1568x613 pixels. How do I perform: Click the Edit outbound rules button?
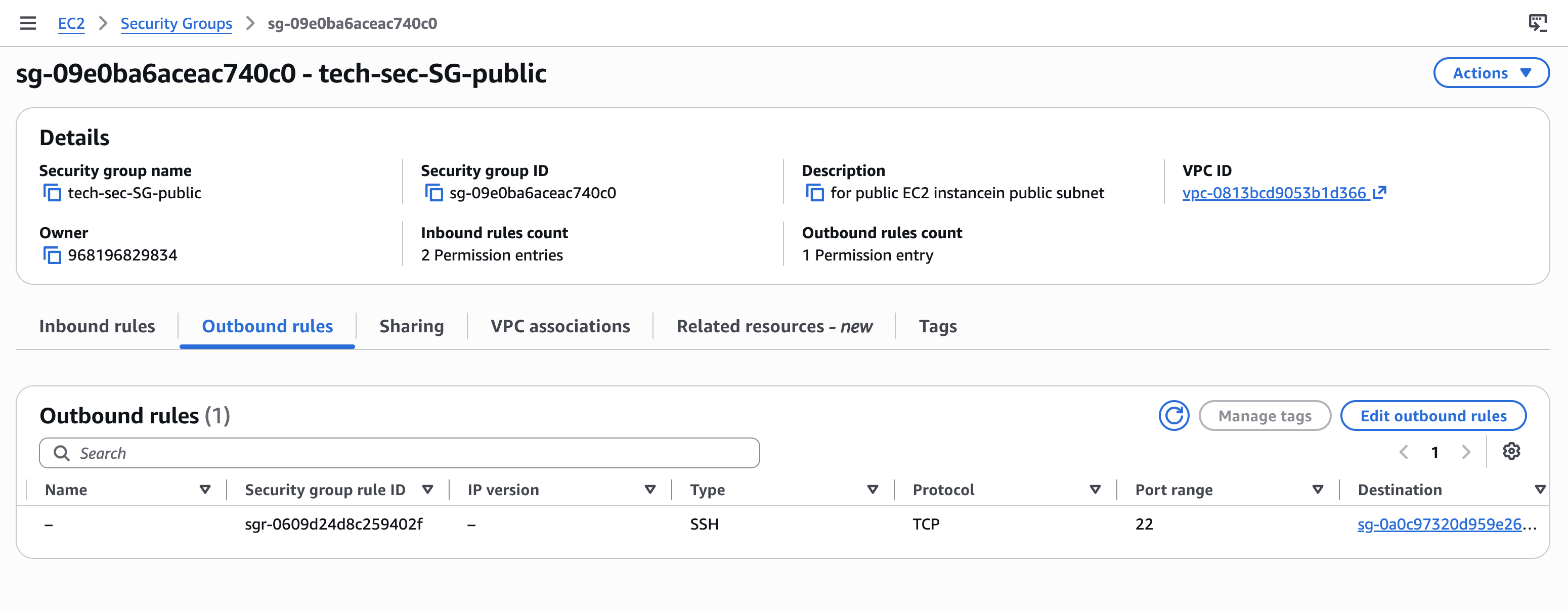1433,416
